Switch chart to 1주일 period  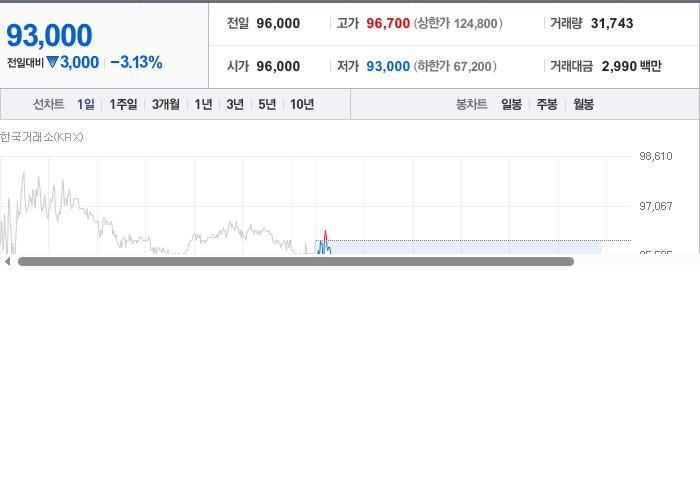(123, 104)
